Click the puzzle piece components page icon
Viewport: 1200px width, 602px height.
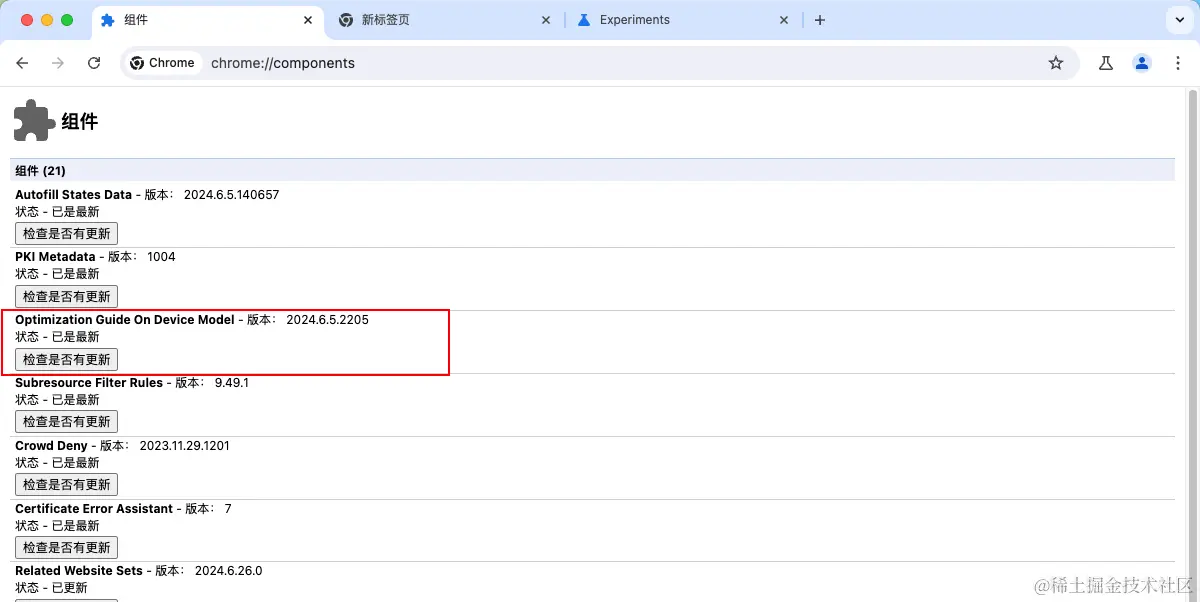pos(34,120)
